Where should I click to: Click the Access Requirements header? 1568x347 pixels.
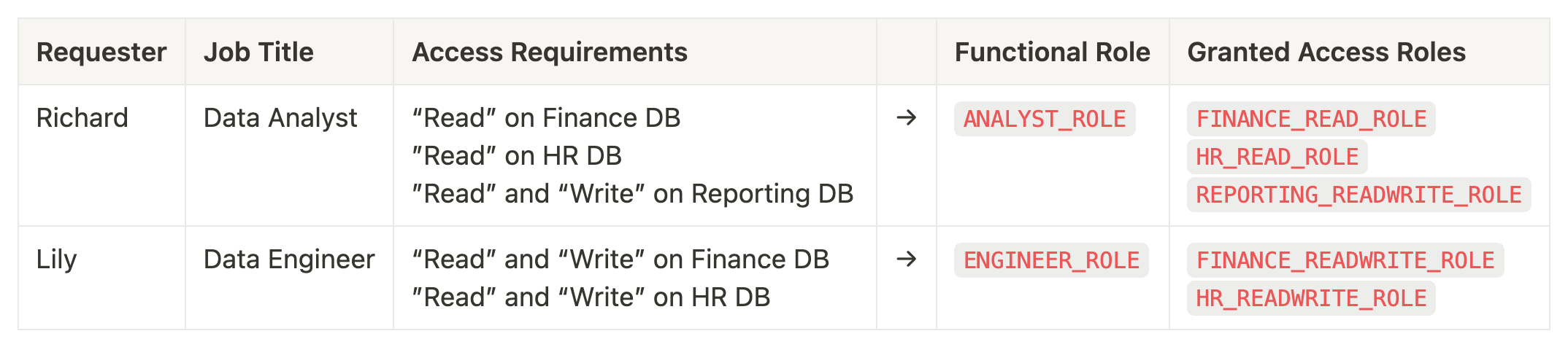pos(550,52)
